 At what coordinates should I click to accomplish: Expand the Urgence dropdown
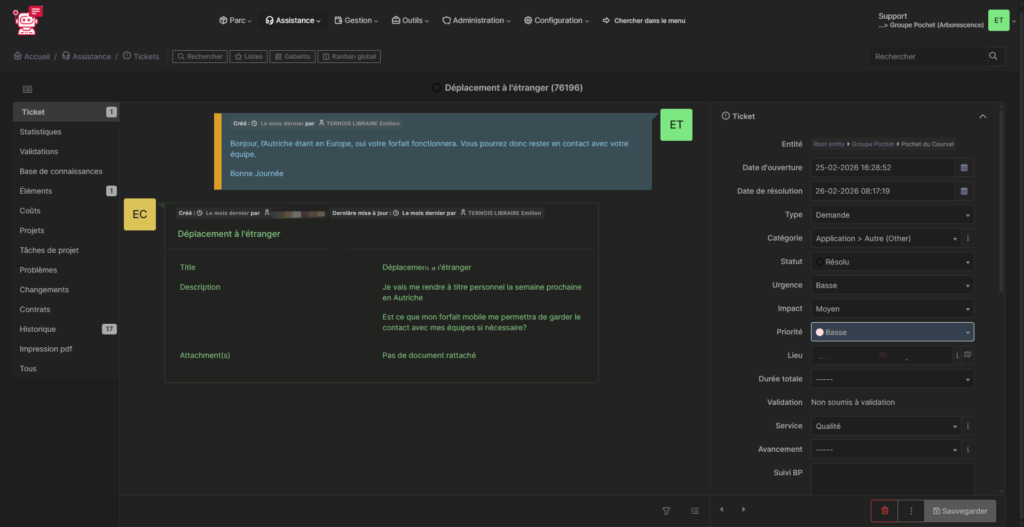(x=891, y=285)
